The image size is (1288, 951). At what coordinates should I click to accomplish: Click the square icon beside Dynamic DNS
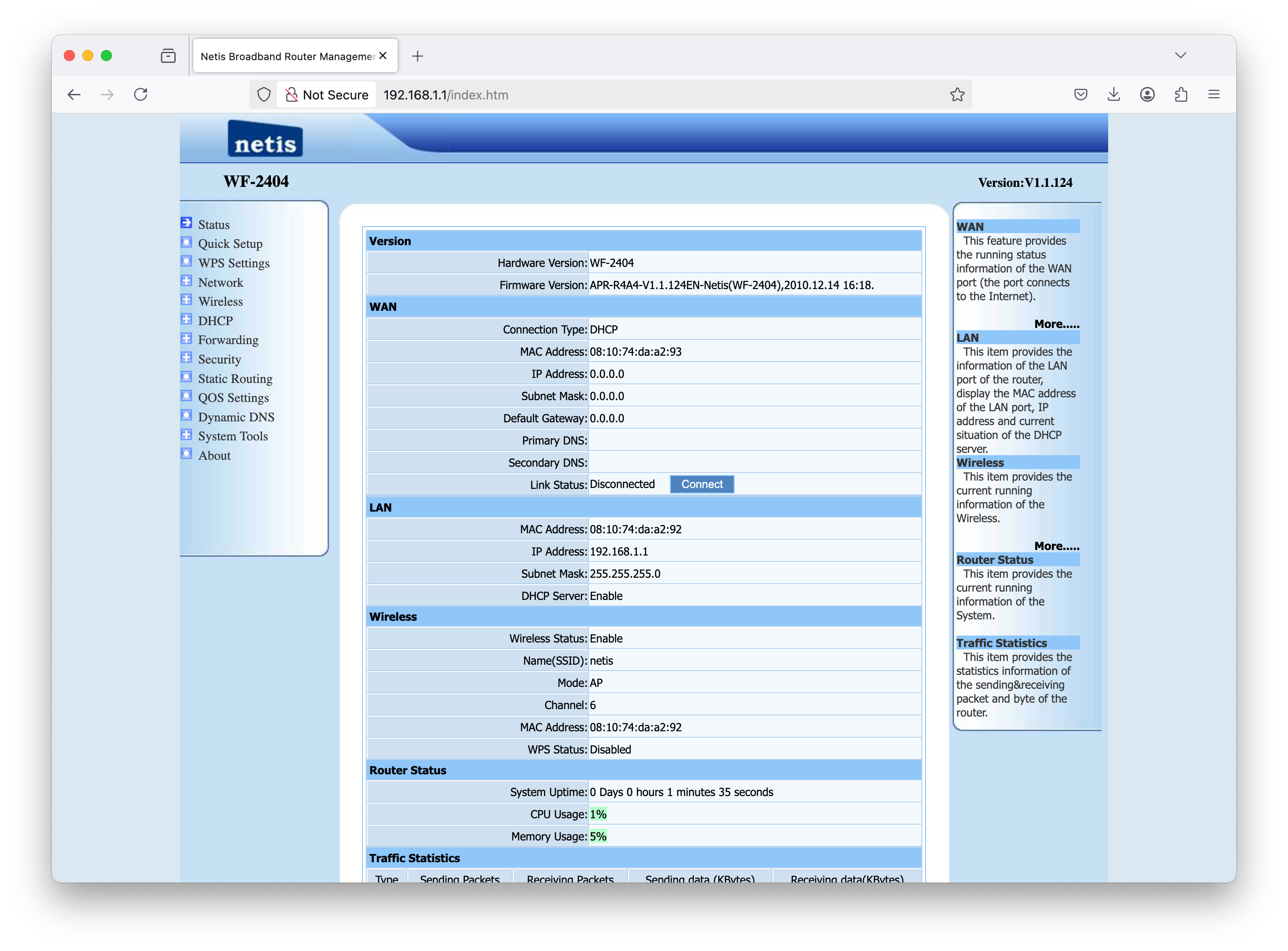pyautogui.click(x=186, y=415)
